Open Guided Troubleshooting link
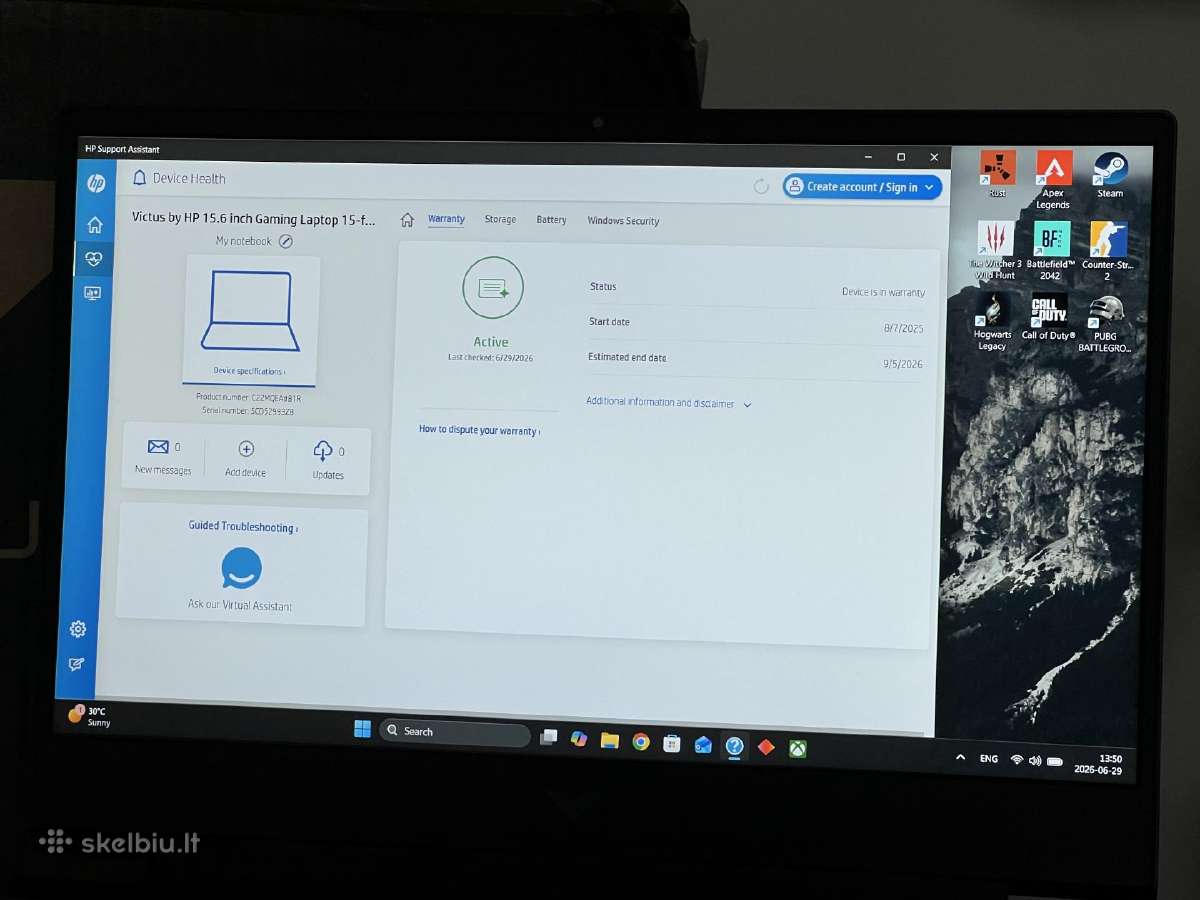 pyautogui.click(x=243, y=527)
